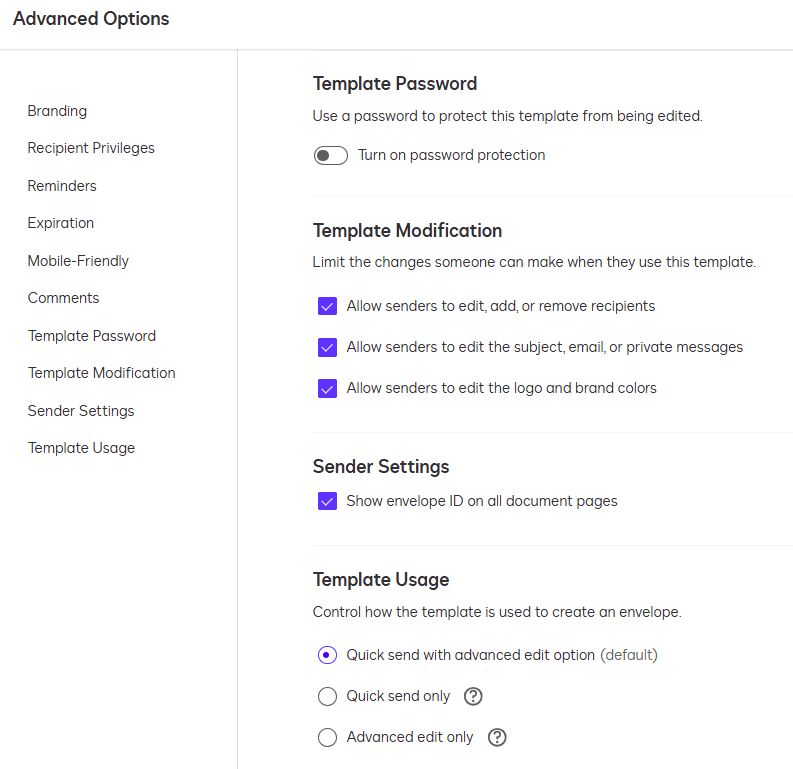793x769 pixels.
Task: Uncheck Allow senders to edit subject, email, messages
Action: (327, 347)
